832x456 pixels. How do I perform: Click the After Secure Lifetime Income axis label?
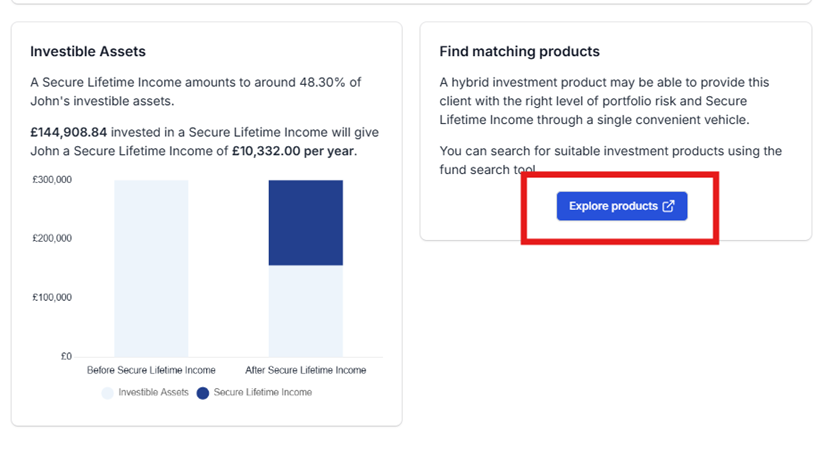pos(306,370)
